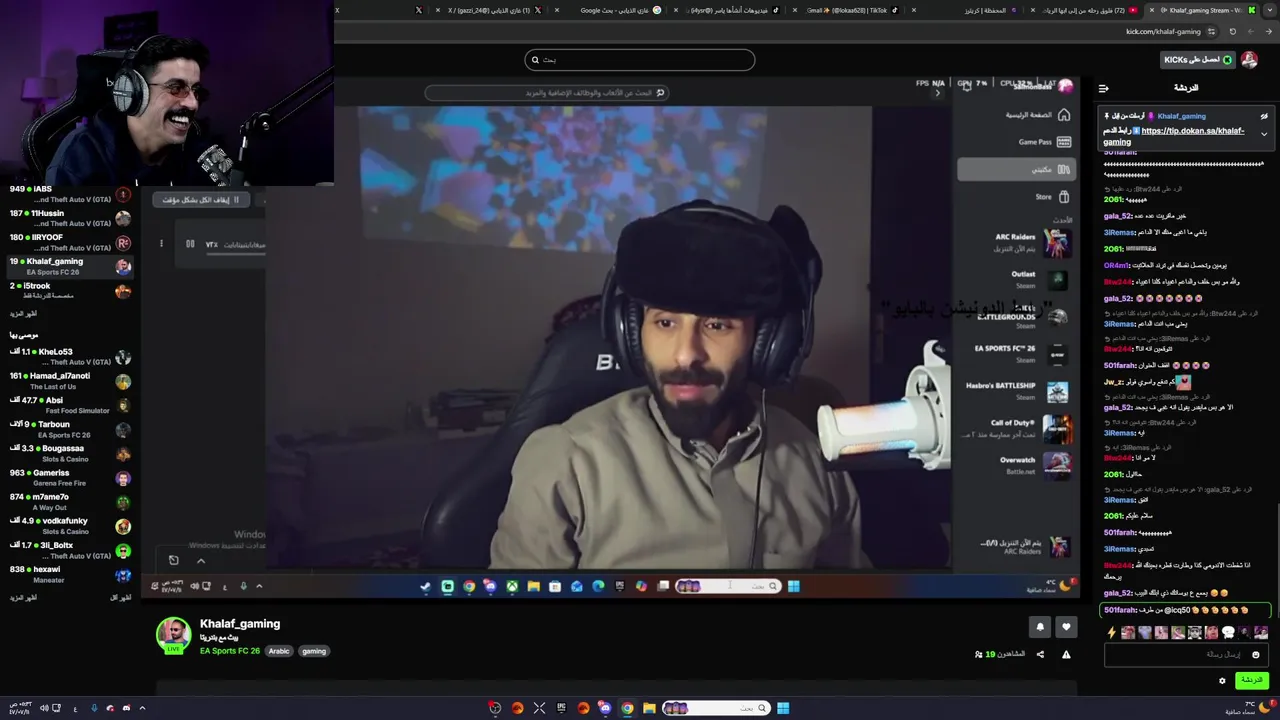Open vodkafunky recommended channel
This screenshot has width=1280, height=720.
pos(68,526)
